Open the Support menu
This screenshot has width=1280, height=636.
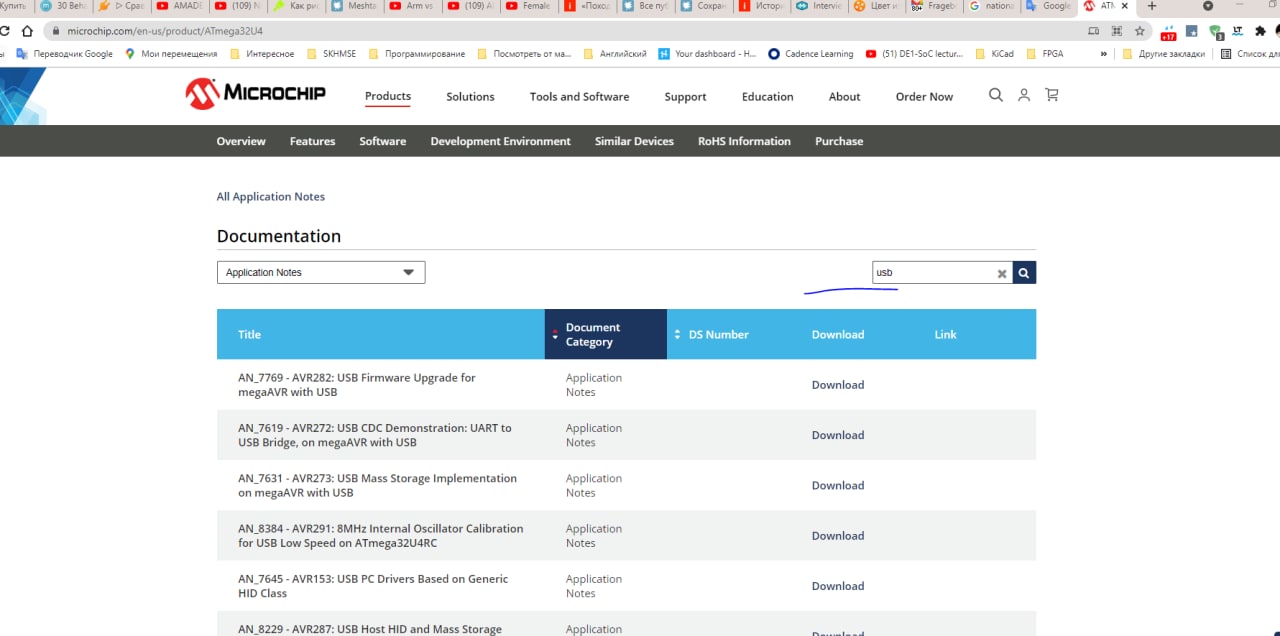point(685,97)
